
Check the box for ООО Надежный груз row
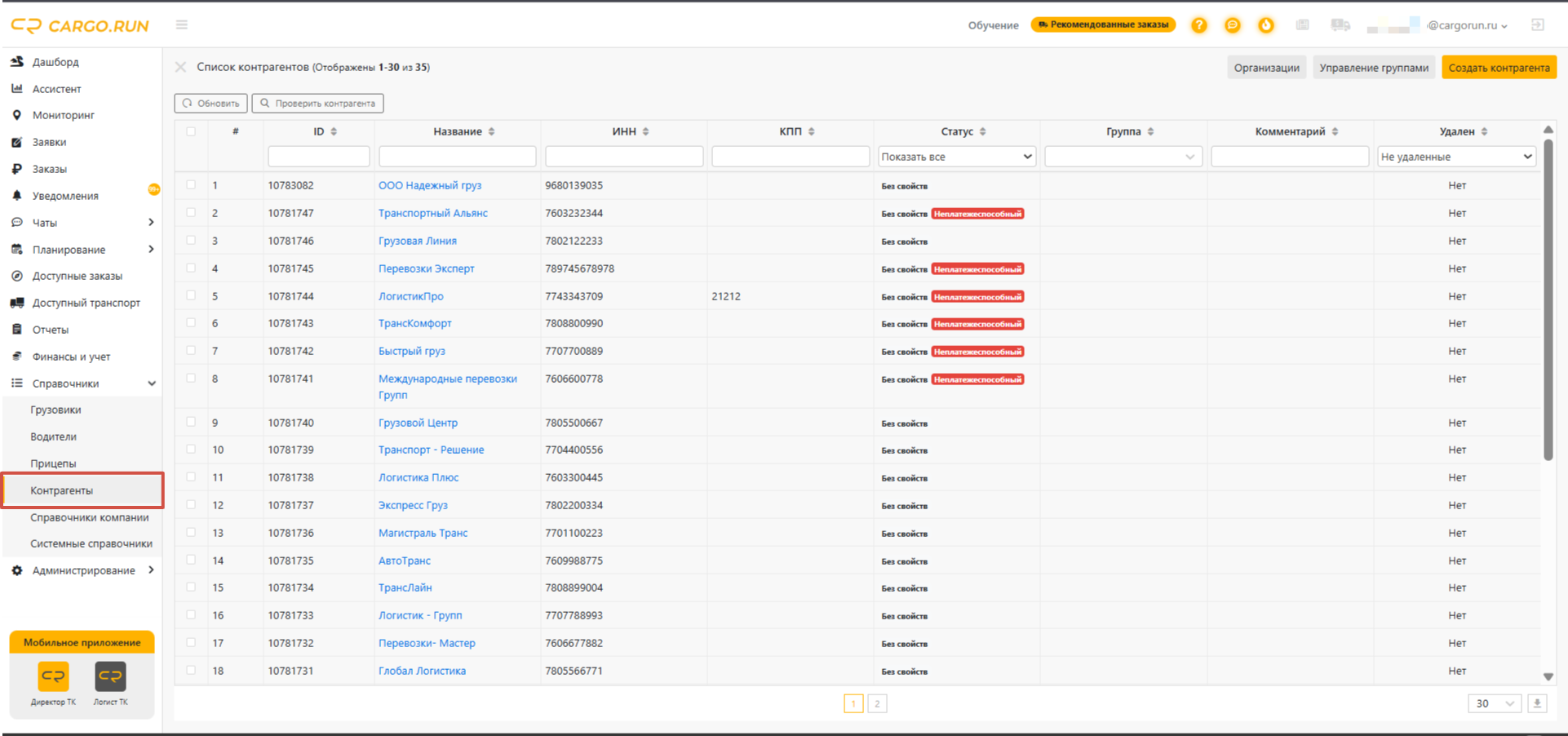point(191,185)
